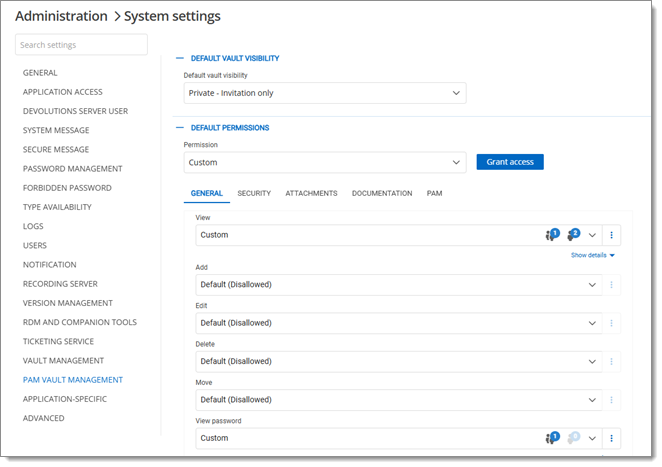Click the Show details link
The image size is (662, 467).
[x=592, y=255]
